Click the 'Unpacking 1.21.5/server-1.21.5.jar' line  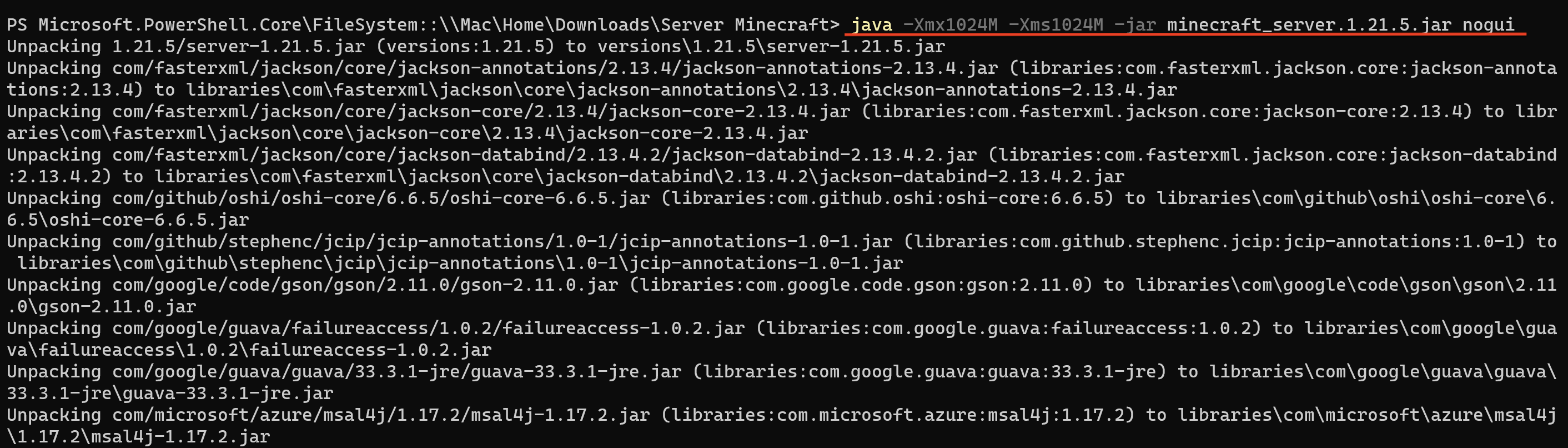click(x=476, y=46)
